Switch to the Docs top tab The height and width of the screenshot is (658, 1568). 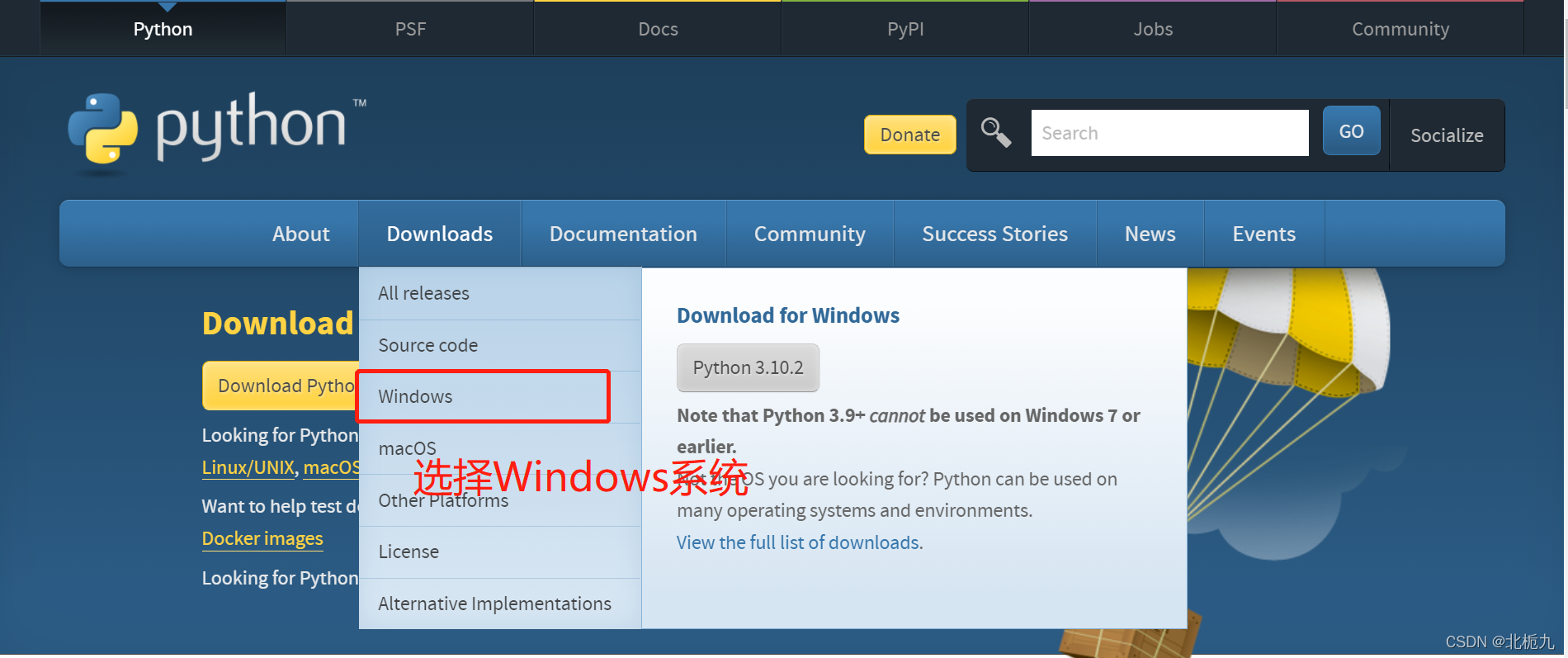pyautogui.click(x=658, y=29)
